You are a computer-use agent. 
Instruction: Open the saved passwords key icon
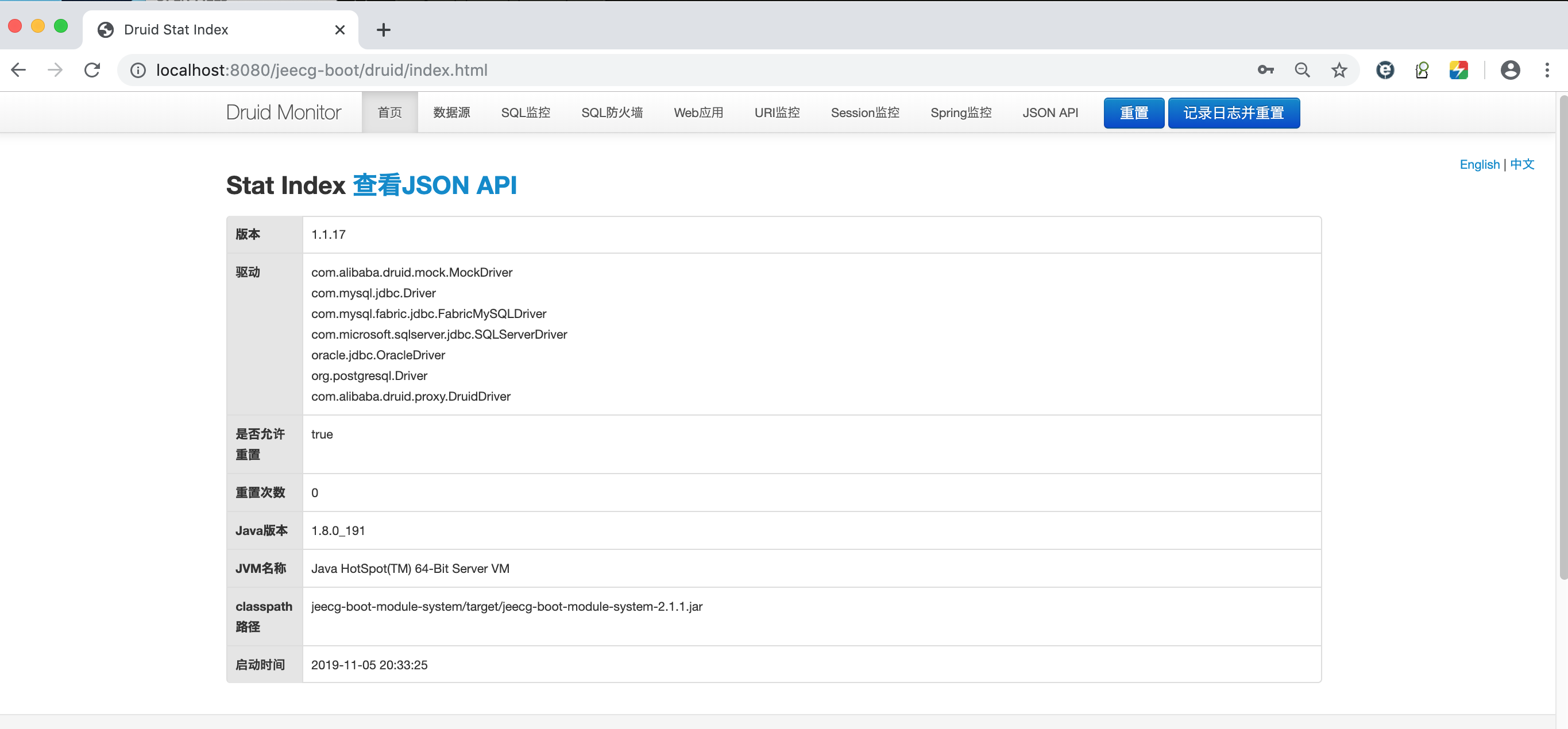click(x=1265, y=70)
